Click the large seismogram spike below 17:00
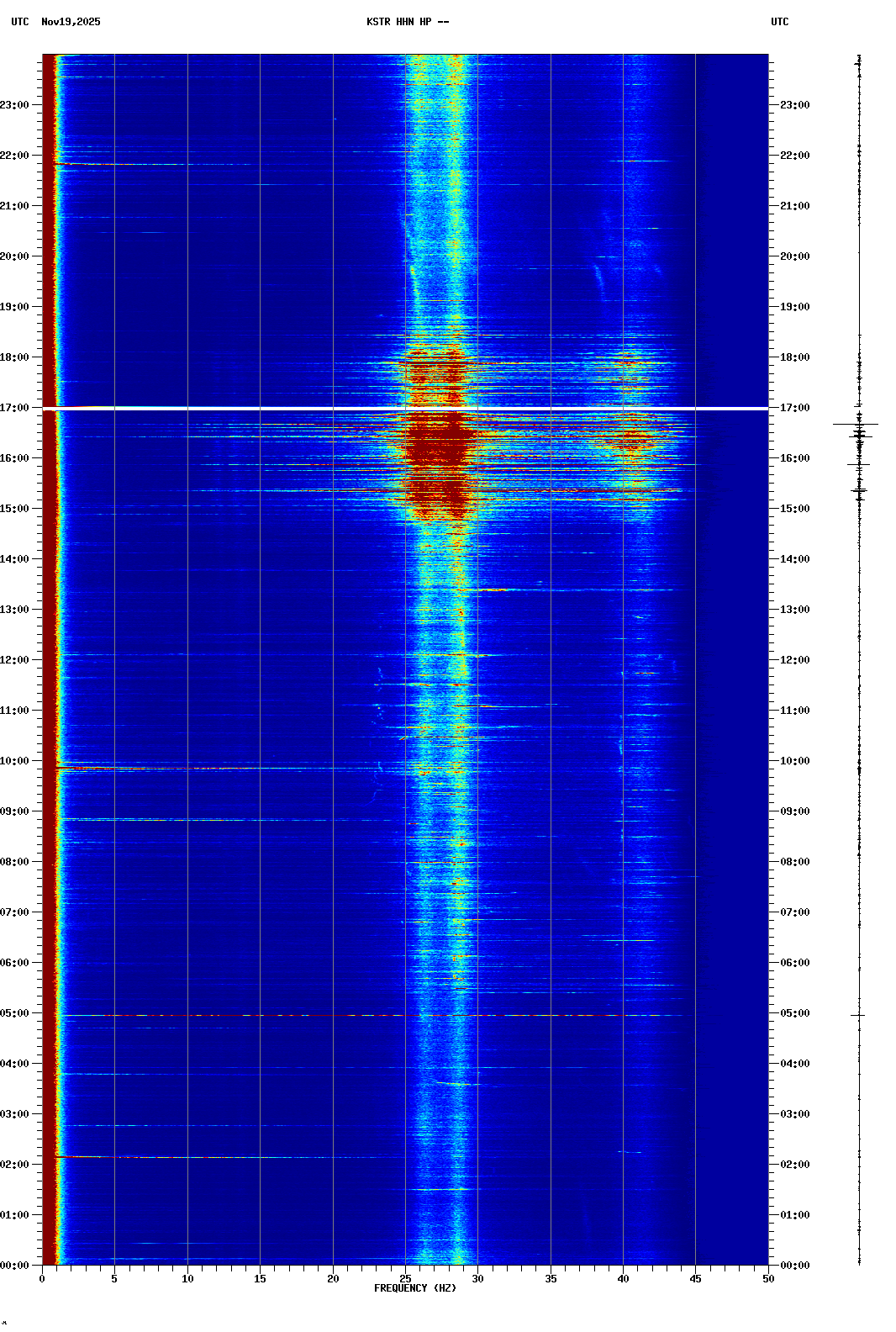The image size is (896, 1332). click(856, 425)
